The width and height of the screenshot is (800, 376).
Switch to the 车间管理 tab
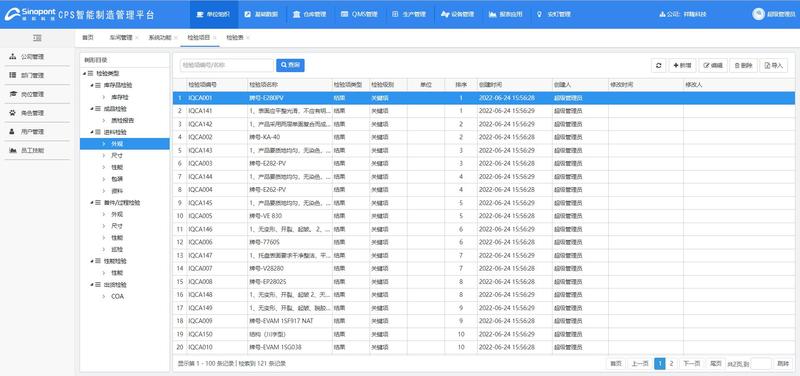[x=120, y=38]
